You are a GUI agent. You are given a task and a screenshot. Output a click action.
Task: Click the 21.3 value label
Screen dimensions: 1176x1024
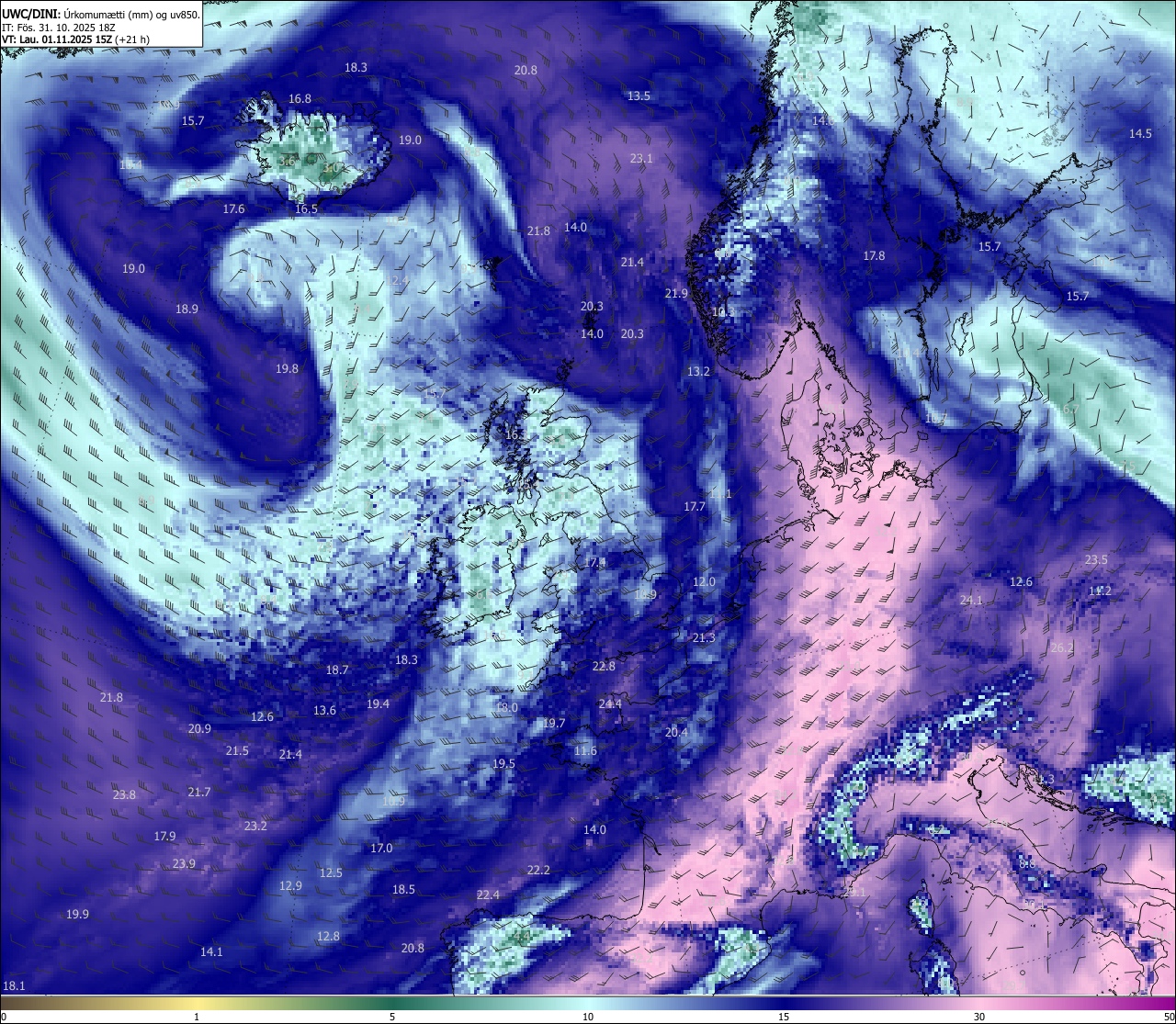(x=704, y=637)
